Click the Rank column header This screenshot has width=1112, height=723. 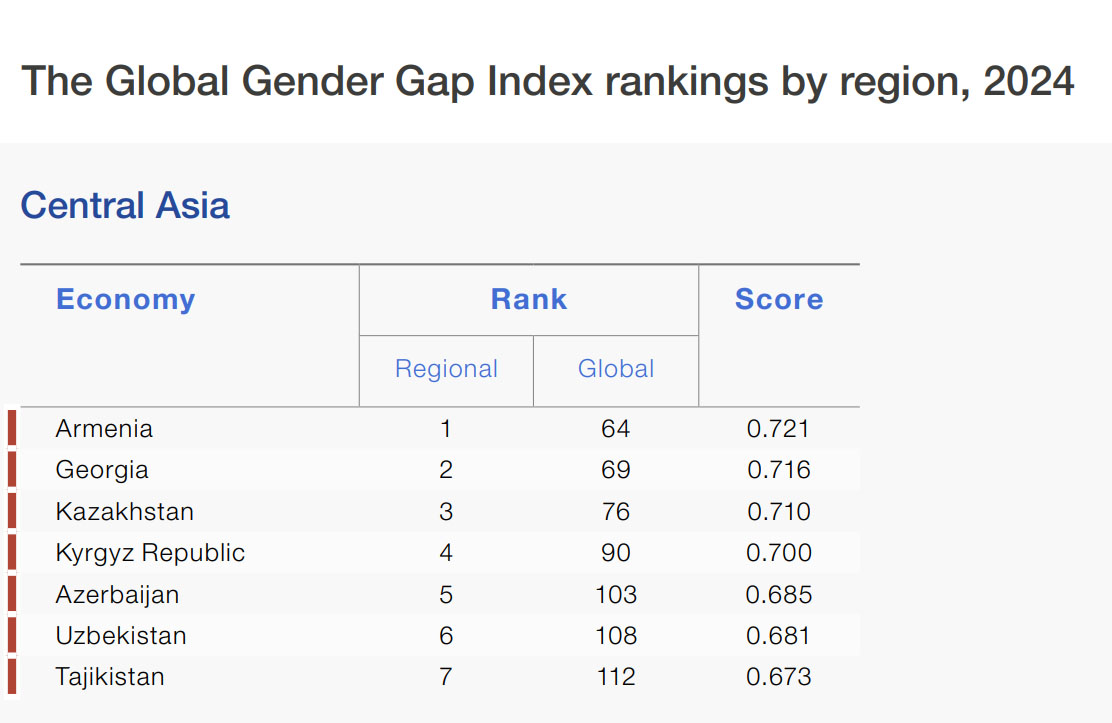pos(529,300)
